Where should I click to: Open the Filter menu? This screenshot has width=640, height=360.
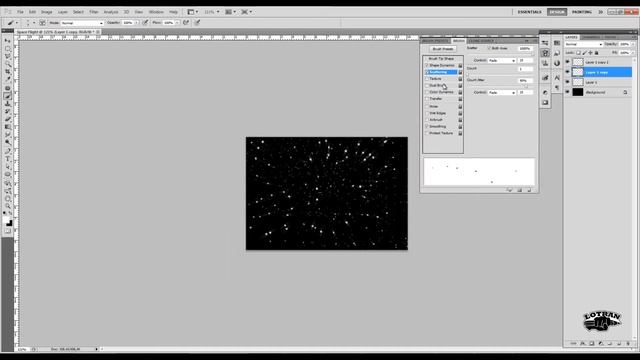pyautogui.click(x=94, y=12)
